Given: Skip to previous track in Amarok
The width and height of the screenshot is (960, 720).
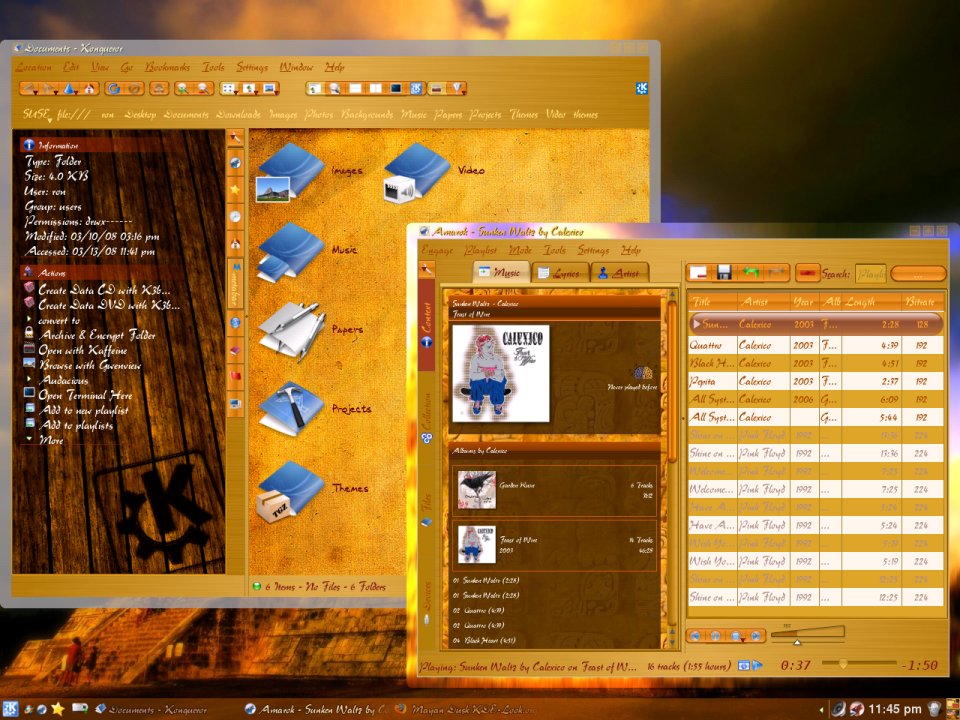Looking at the screenshot, I should [695, 636].
